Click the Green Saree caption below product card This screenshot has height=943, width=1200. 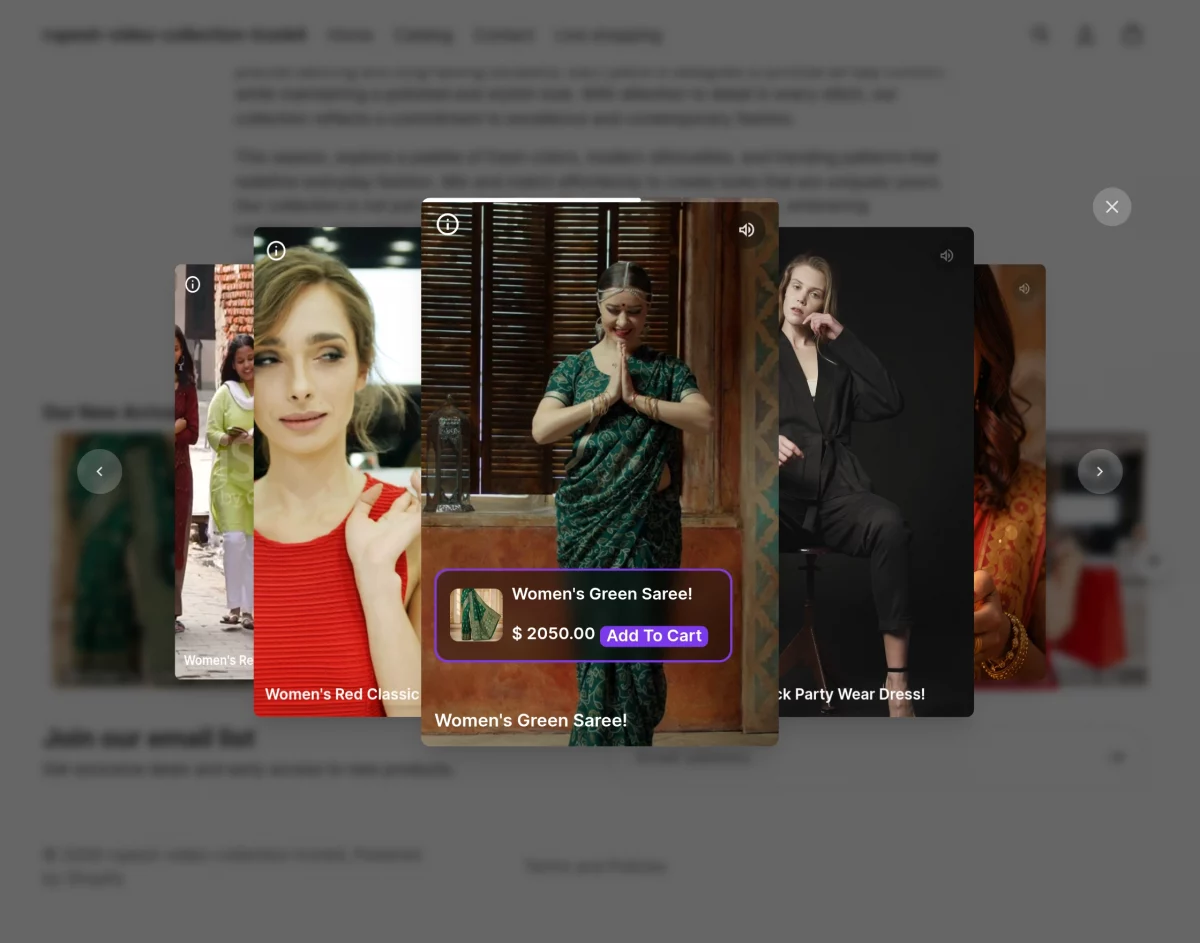coord(531,720)
